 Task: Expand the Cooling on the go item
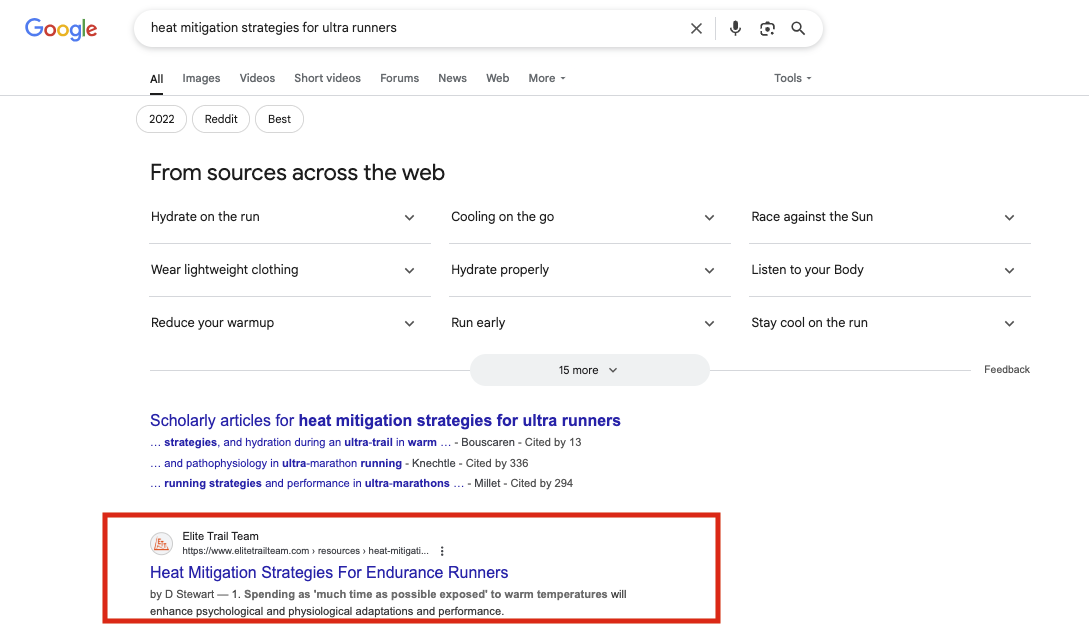tap(590, 217)
